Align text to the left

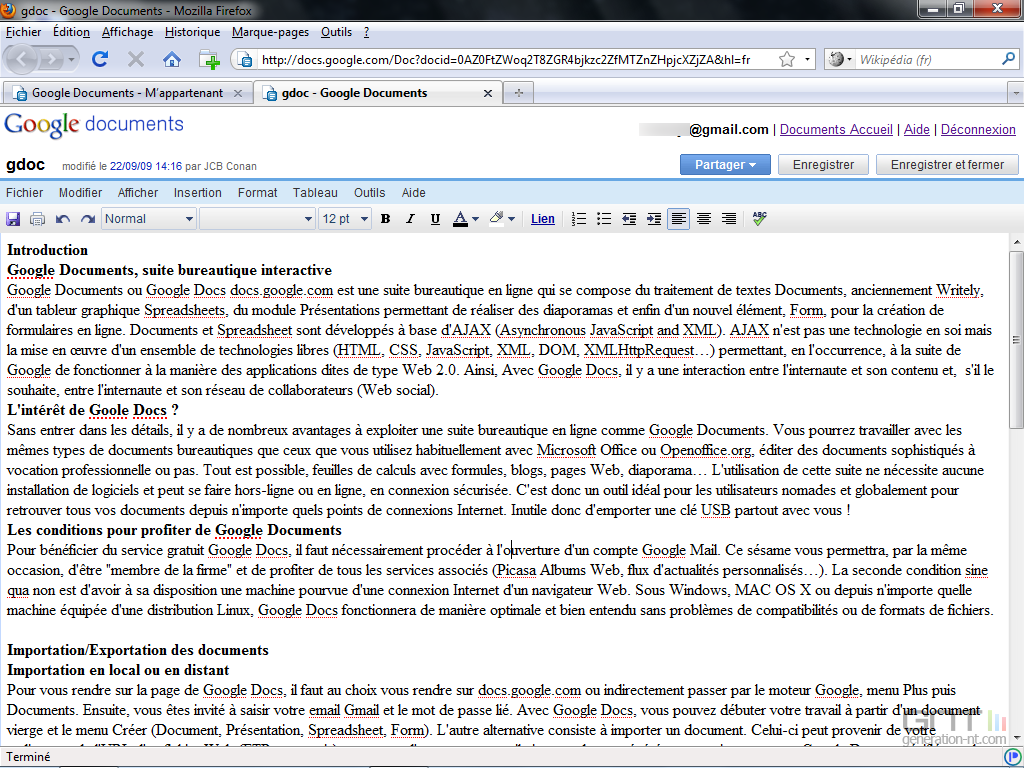679,219
